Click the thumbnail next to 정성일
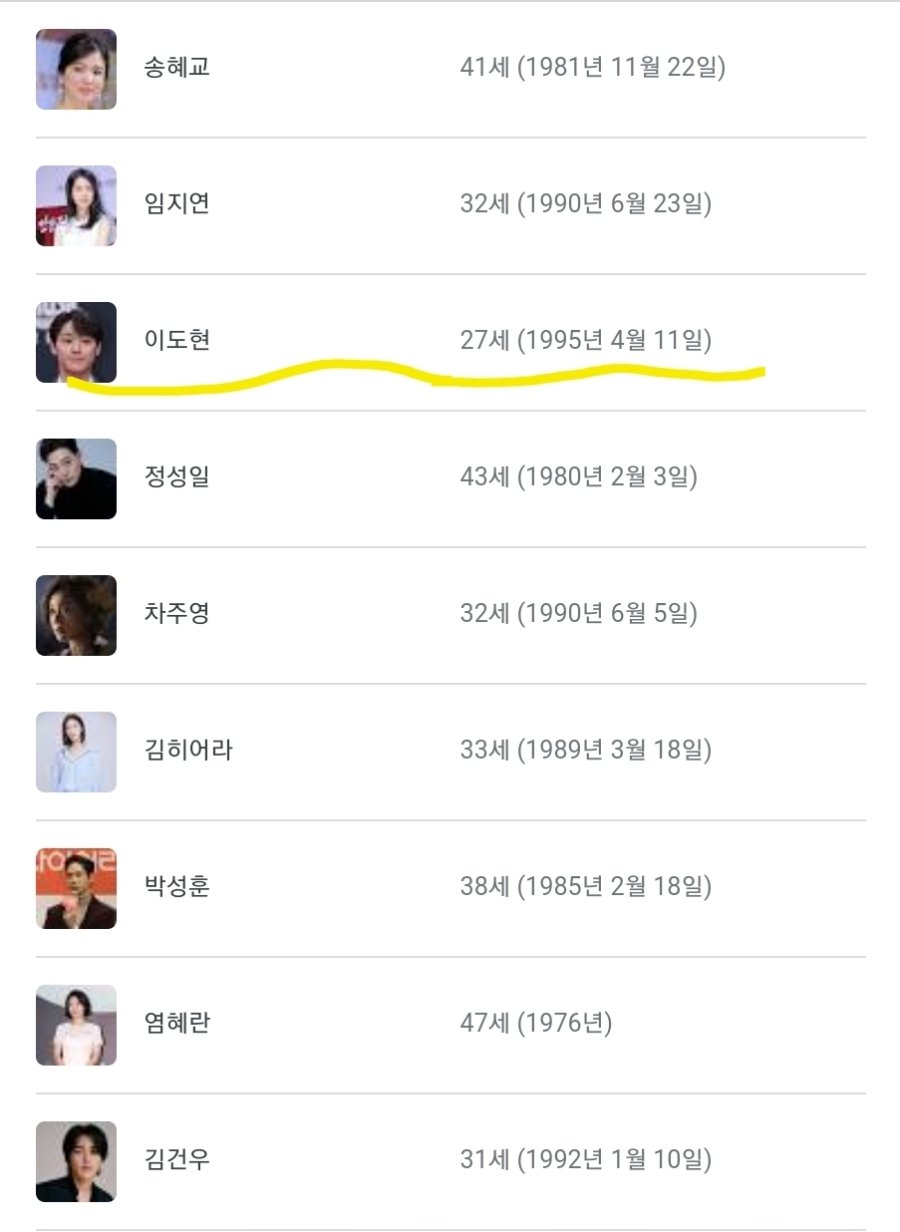Screen dimensions: 900x1232 click(76, 478)
